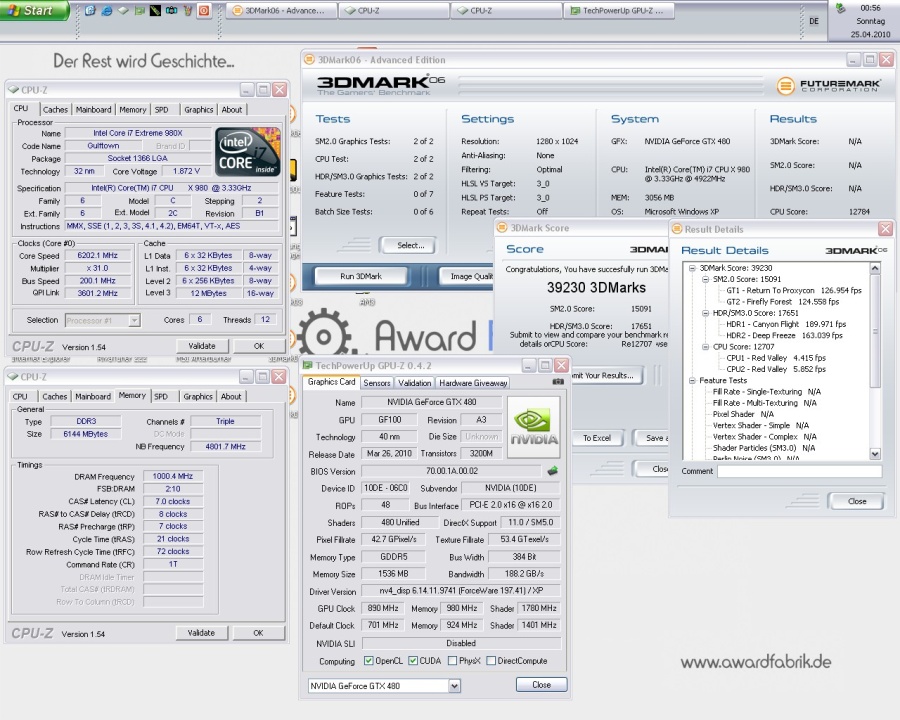Image resolution: width=900 pixels, height=720 pixels.
Task: Click Select... button in 3DMark06 Tests
Action: tap(411, 245)
